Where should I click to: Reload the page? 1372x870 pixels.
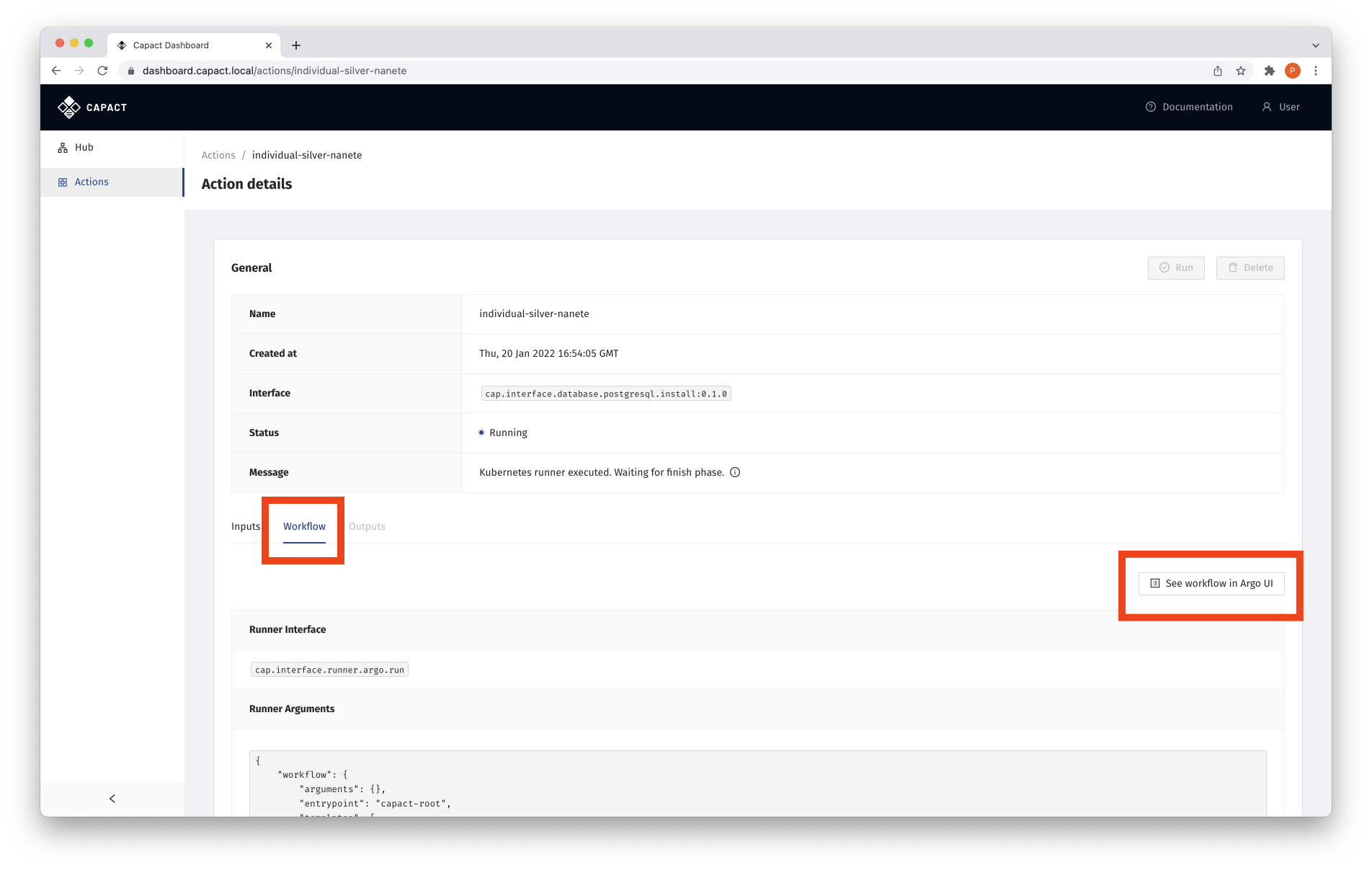pos(102,71)
